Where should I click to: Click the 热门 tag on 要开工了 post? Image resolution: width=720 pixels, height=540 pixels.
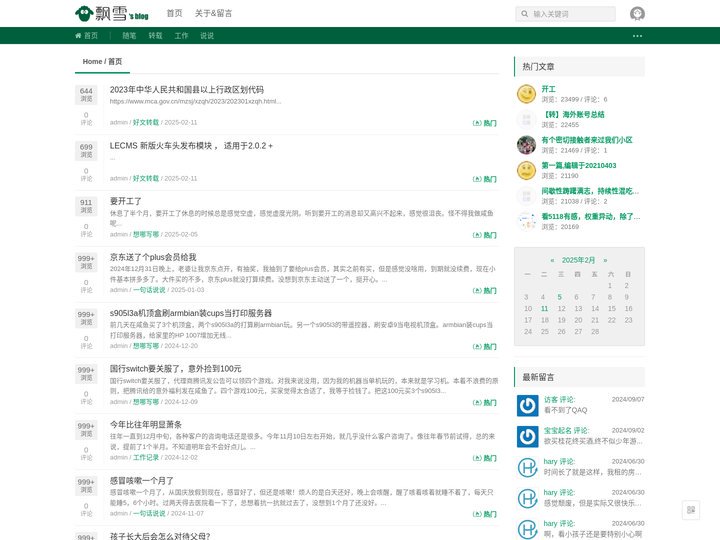point(485,235)
